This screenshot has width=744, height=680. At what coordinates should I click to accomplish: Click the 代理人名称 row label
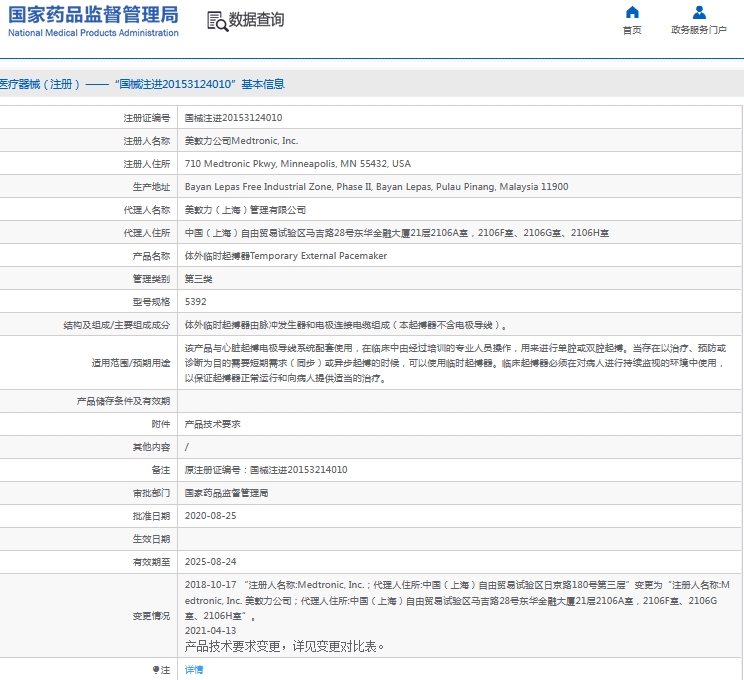click(147, 210)
